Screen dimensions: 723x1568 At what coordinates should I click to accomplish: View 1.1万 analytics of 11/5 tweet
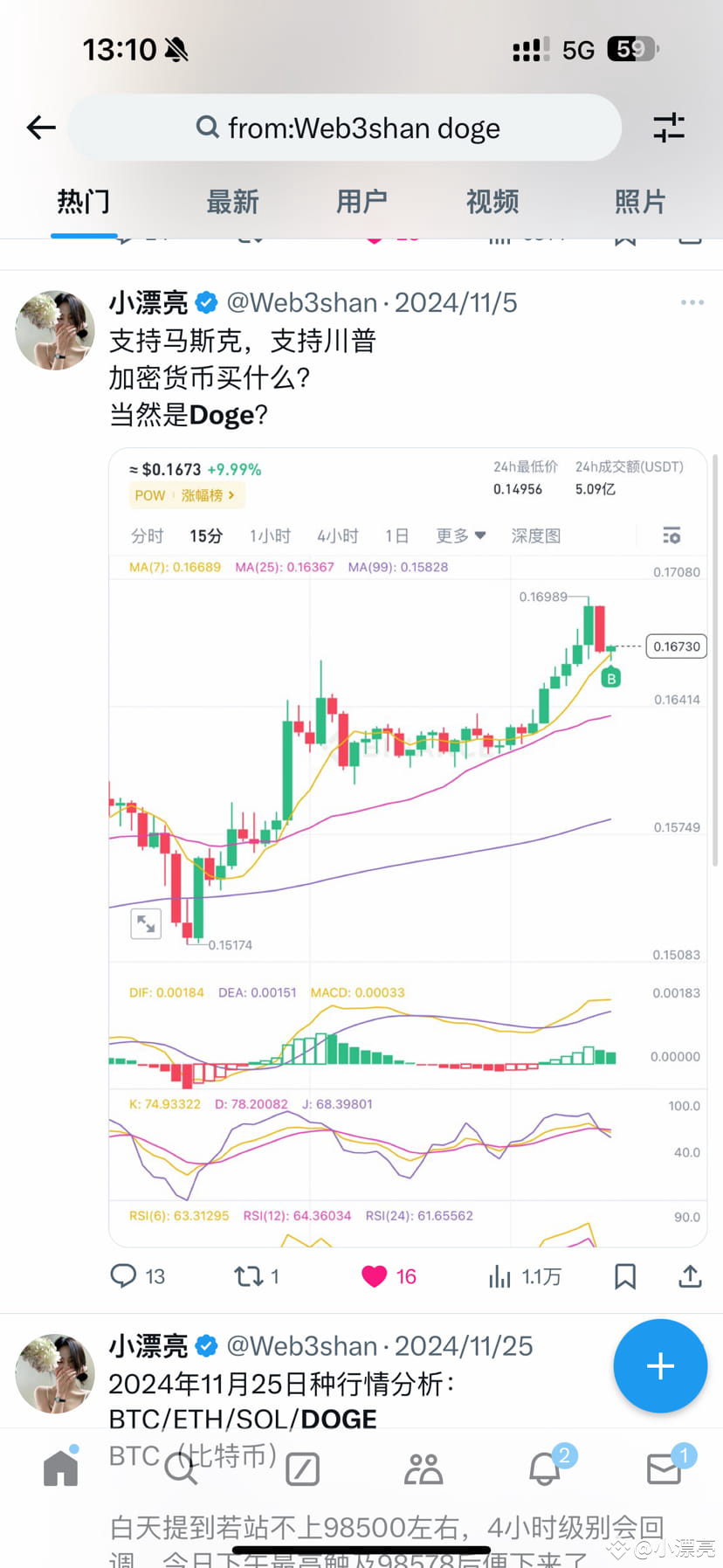[x=524, y=1276]
